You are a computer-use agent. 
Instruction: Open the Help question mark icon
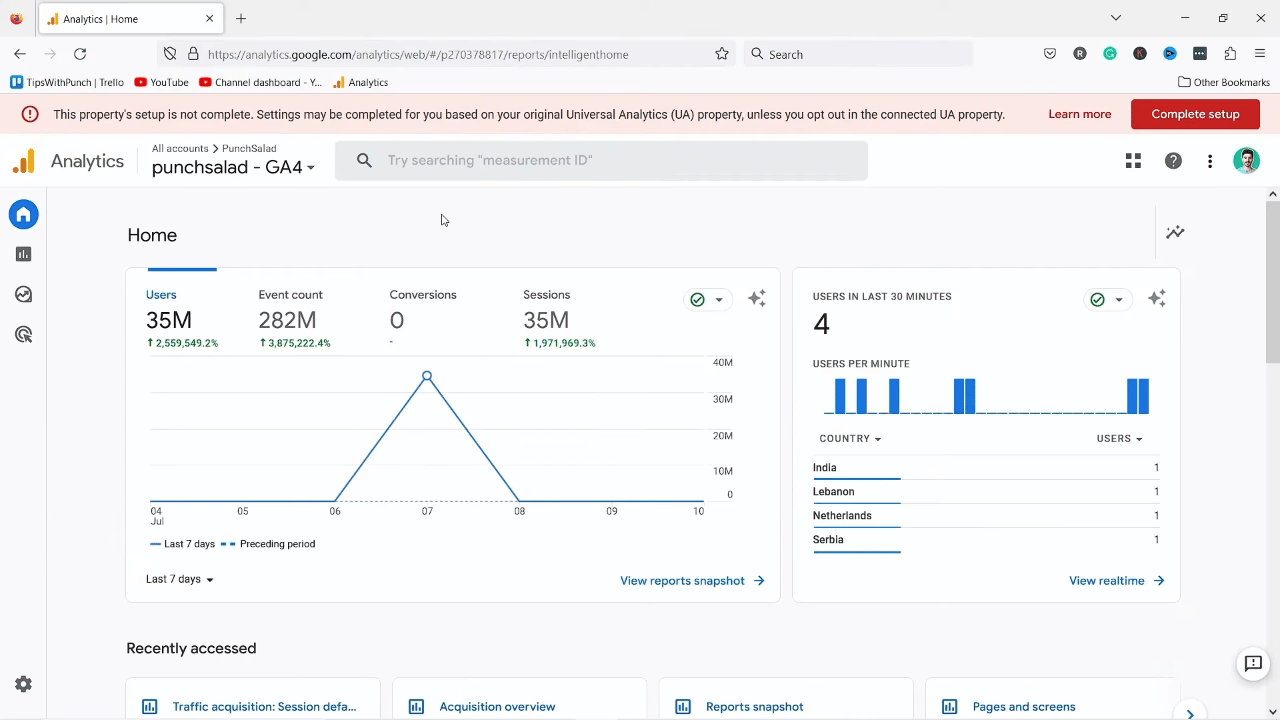tap(1173, 161)
